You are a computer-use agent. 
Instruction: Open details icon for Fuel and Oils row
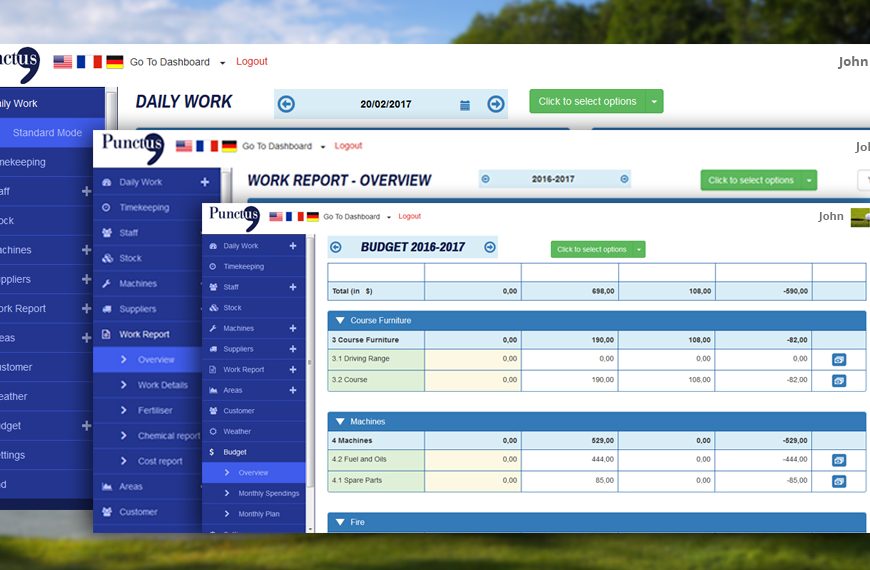point(838,460)
